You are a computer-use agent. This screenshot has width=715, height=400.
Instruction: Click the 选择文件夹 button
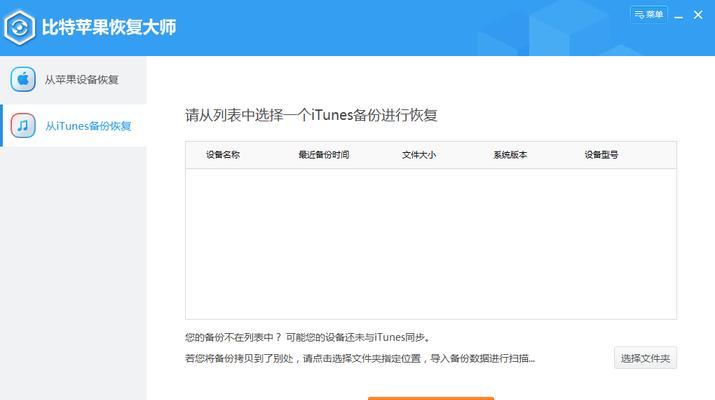point(645,358)
